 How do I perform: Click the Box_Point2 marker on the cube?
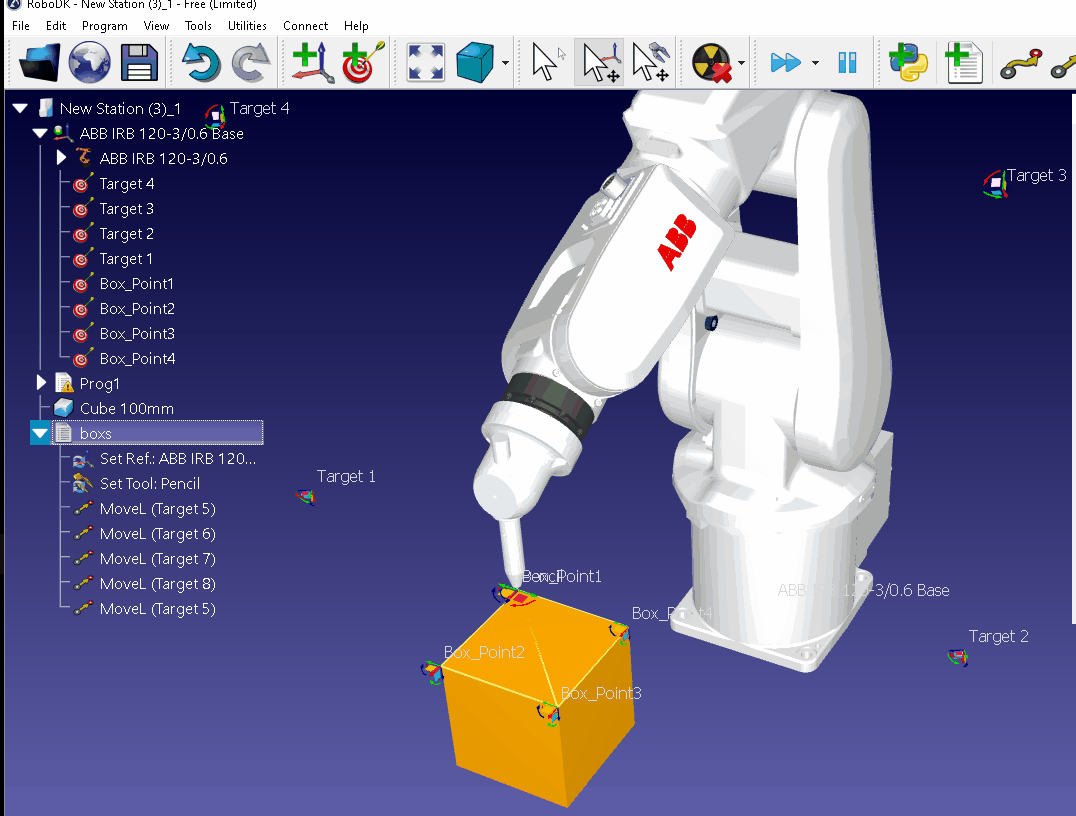[432, 672]
